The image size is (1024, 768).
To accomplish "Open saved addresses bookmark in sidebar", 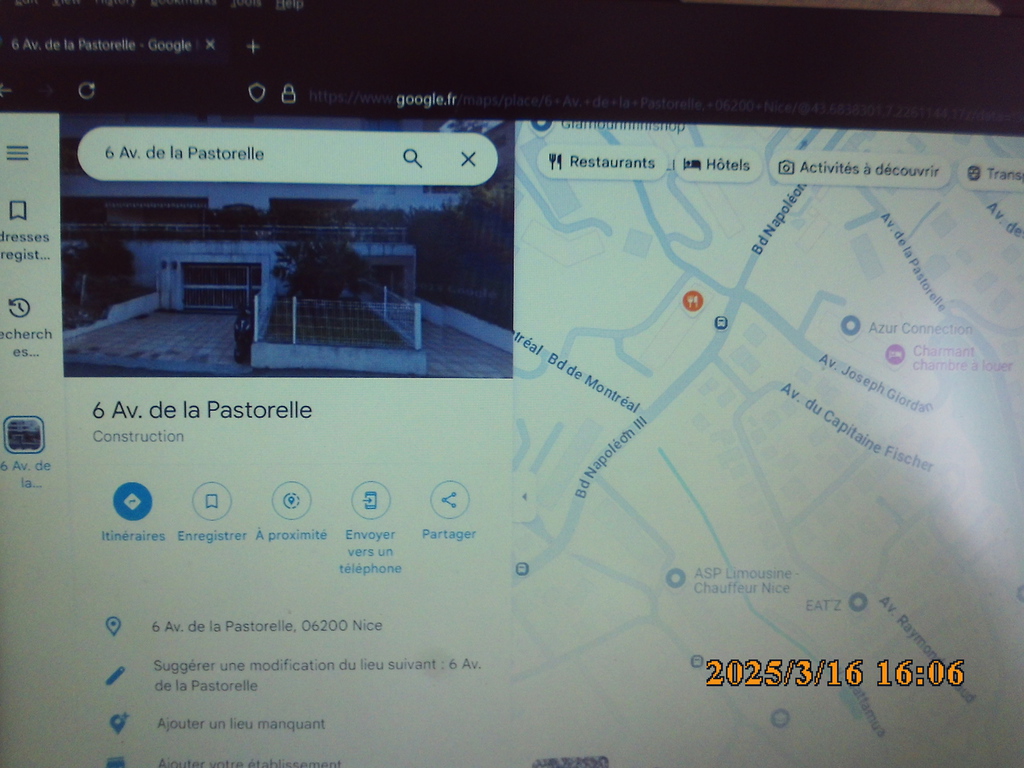I will click(x=18, y=211).
